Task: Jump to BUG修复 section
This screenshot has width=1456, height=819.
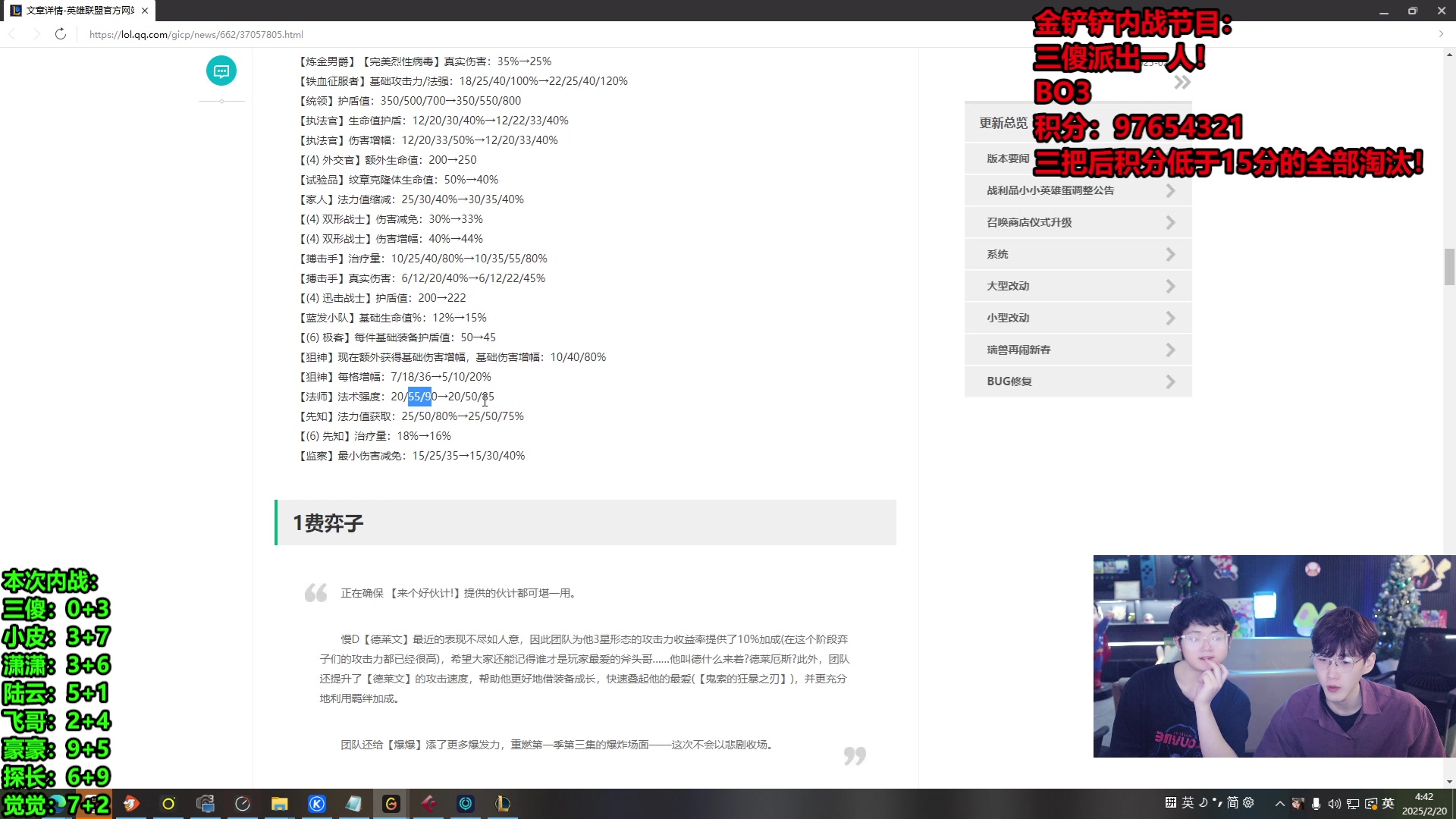Action: pyautogui.click(x=1078, y=381)
